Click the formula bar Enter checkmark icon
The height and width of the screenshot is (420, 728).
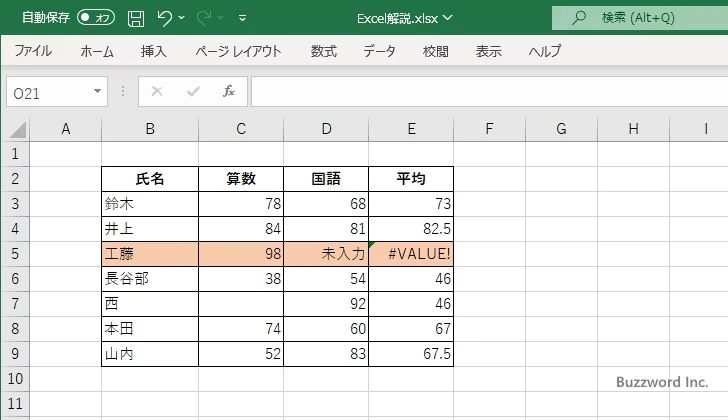point(193,91)
